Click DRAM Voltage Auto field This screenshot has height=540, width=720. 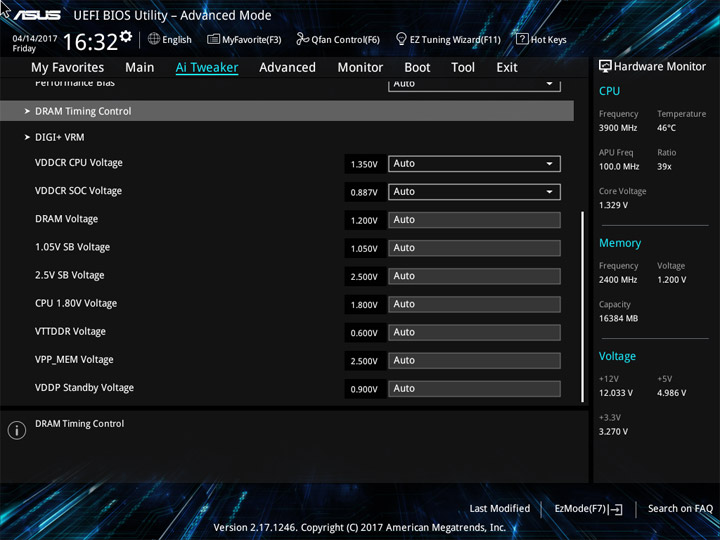474,220
